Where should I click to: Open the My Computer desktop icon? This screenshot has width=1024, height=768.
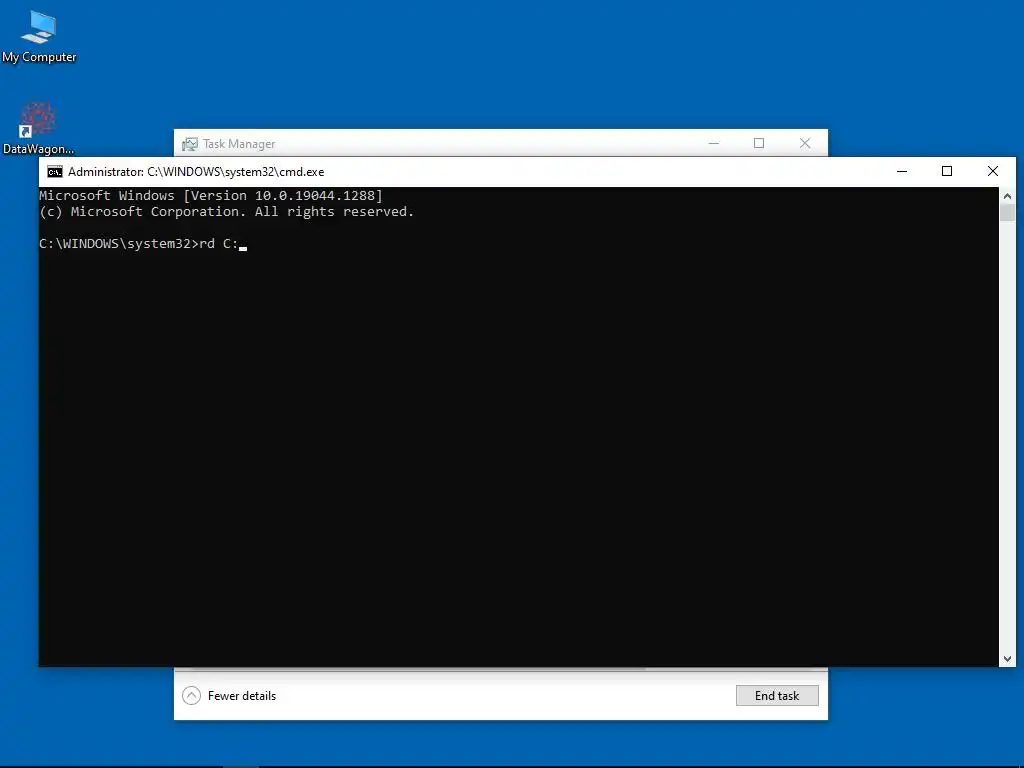pyautogui.click(x=39, y=37)
